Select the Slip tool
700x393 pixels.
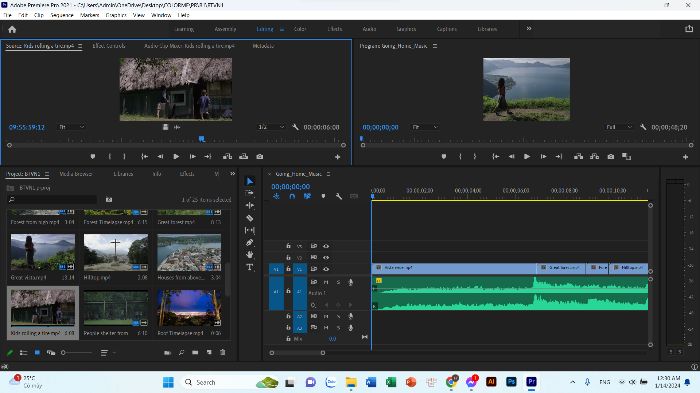(250, 230)
